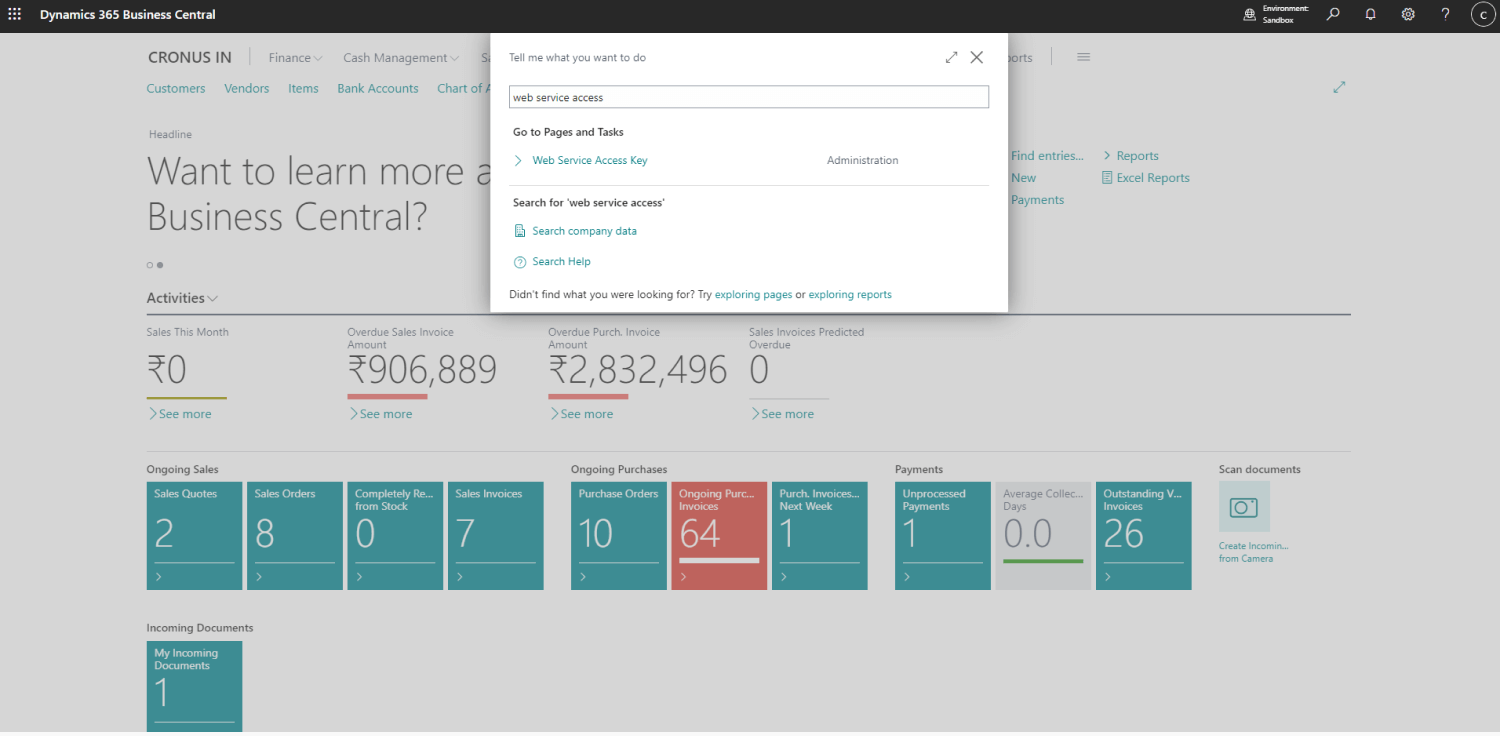Click the search input with 'web service access'
1500x736 pixels.
coord(749,97)
